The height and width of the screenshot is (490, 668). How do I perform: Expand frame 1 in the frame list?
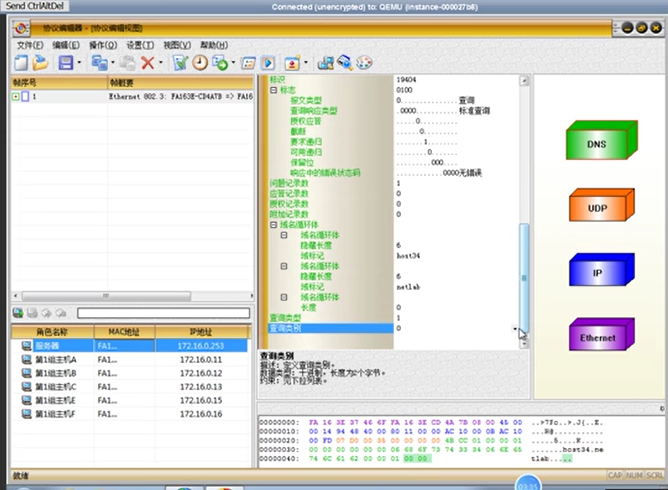pos(16,97)
